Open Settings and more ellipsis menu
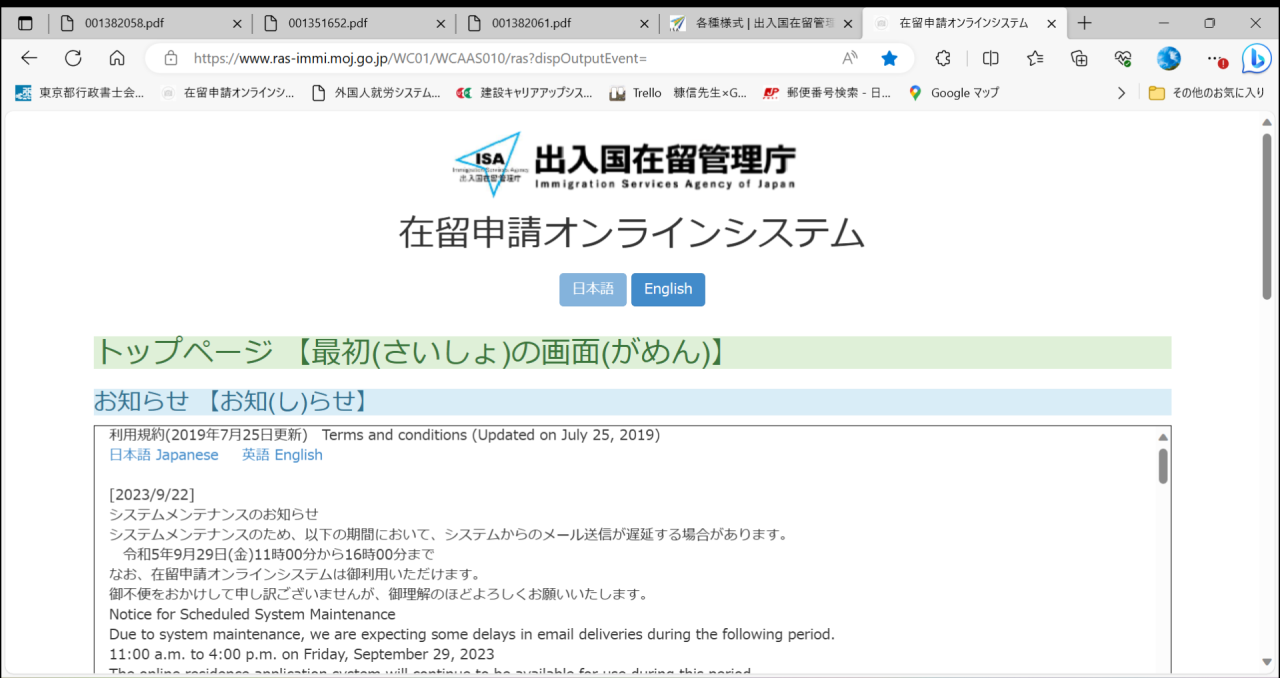This screenshot has height=678, width=1280. point(1213,58)
